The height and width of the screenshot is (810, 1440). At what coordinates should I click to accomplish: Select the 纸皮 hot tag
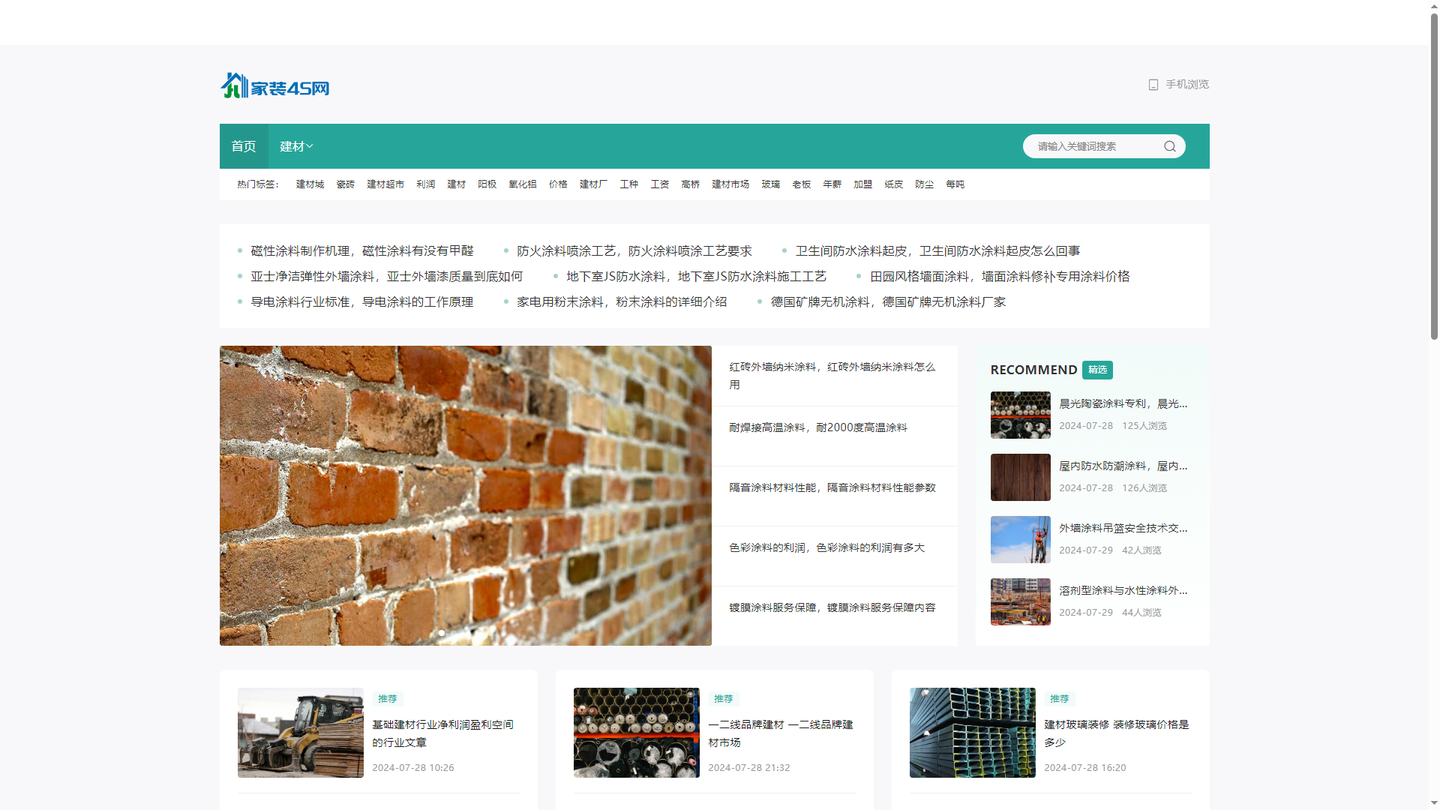pyautogui.click(x=894, y=184)
